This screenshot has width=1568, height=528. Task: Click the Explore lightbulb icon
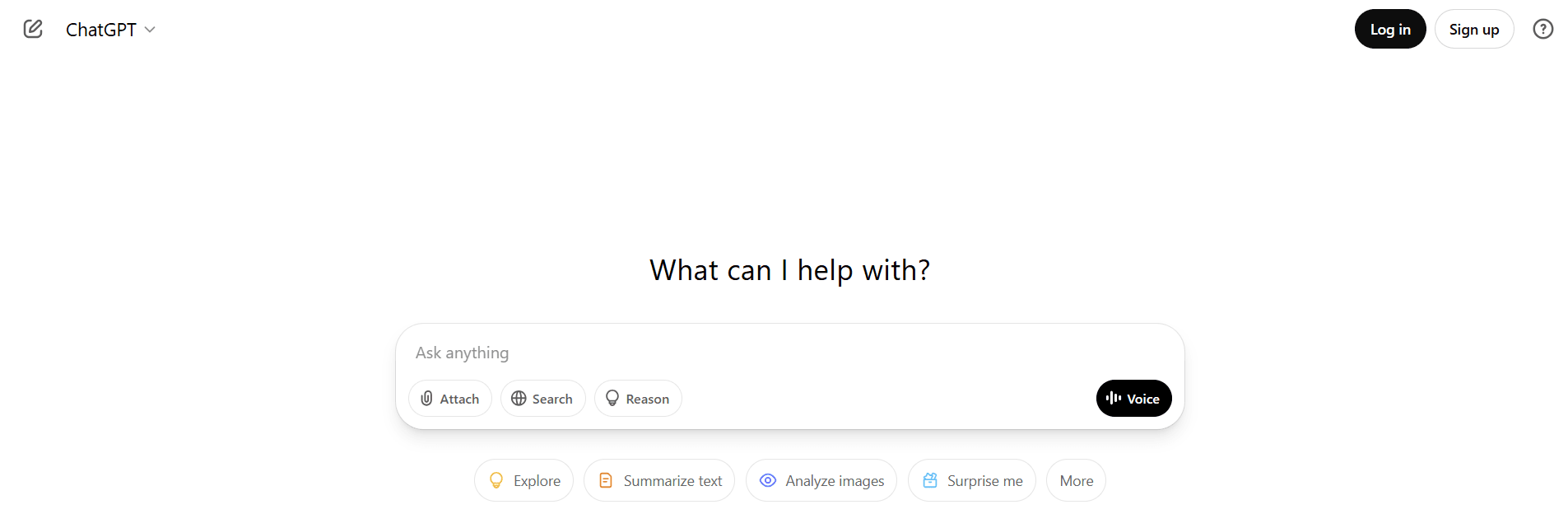(x=496, y=480)
